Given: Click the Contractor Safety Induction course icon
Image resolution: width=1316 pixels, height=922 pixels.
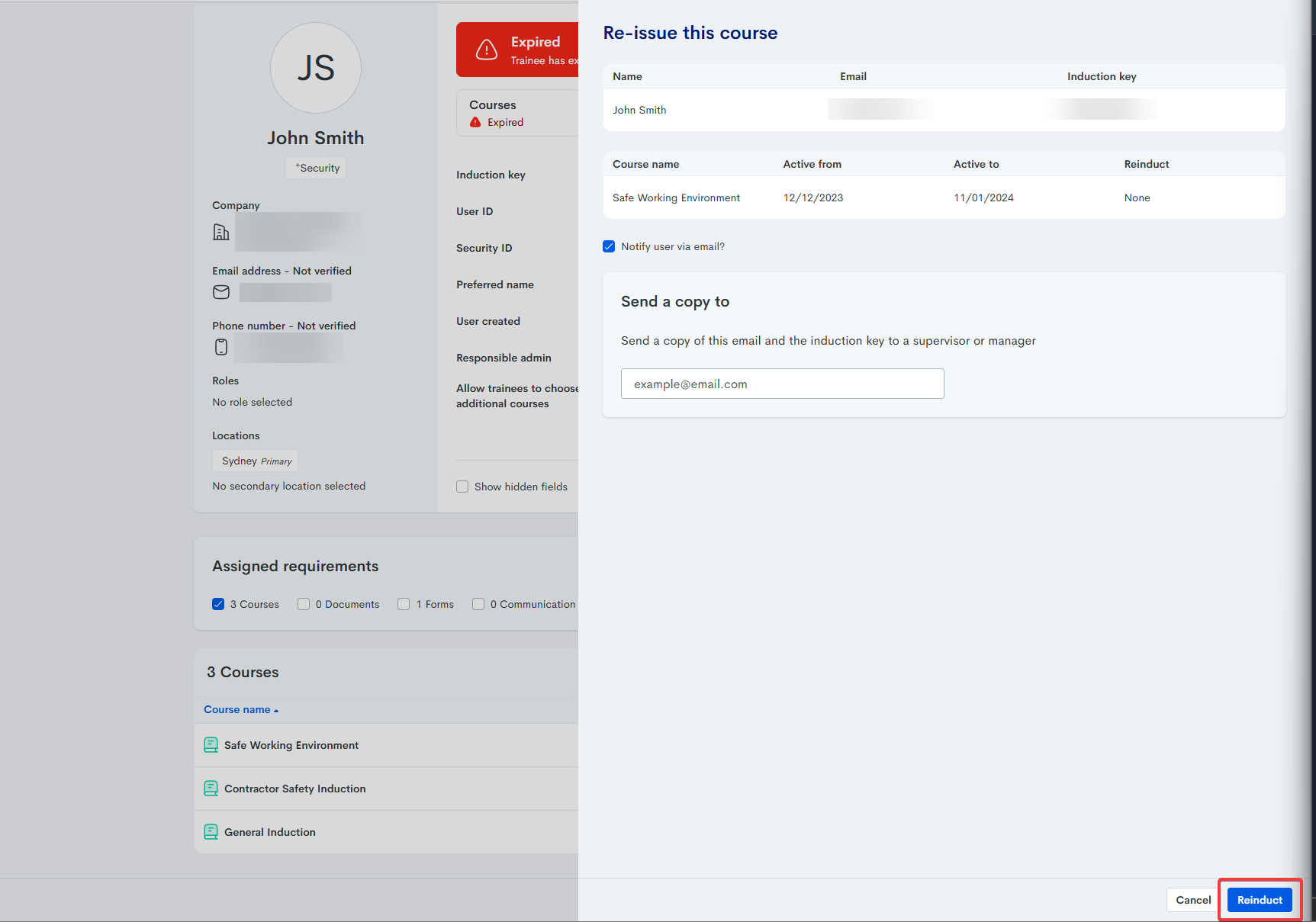Looking at the screenshot, I should 211,789.
